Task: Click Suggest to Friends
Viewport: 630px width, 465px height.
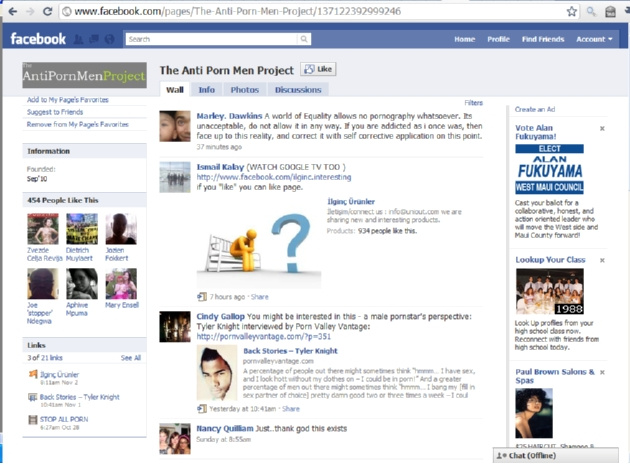Action: 55,112
